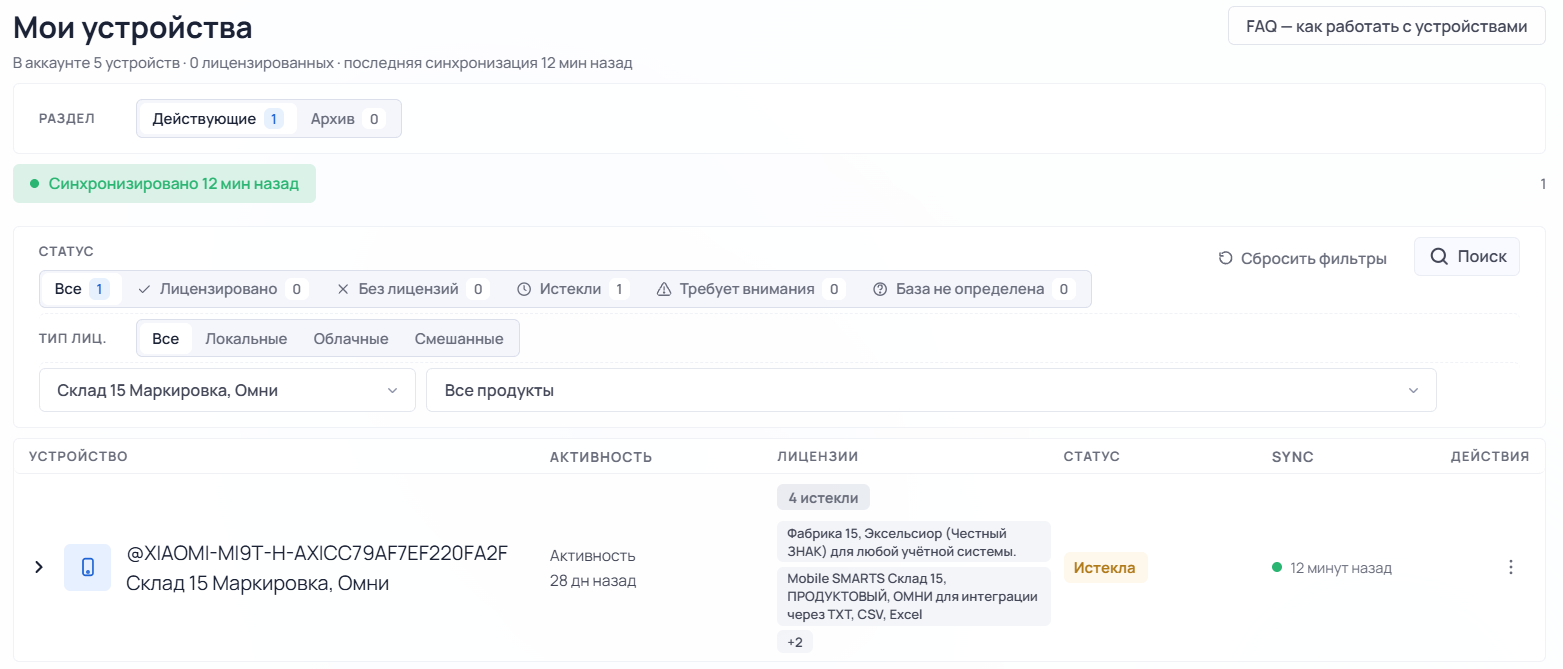Open FAQ — как работать с устройствами
The width and height of the screenshot is (1563, 669).
click(1387, 26)
